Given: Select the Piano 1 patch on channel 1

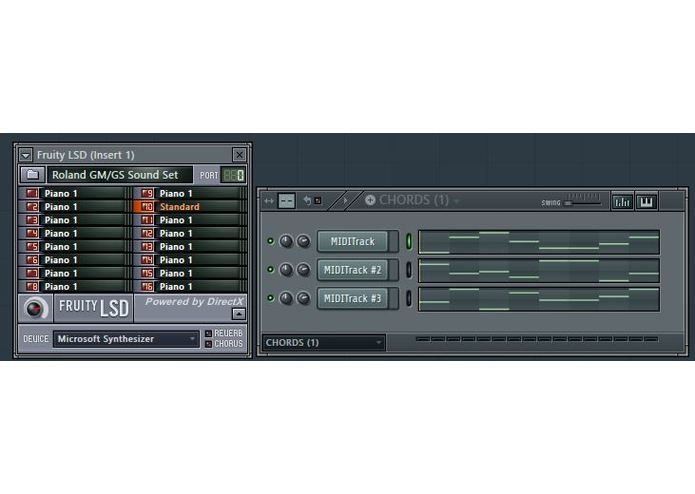Looking at the screenshot, I should pos(61,194).
